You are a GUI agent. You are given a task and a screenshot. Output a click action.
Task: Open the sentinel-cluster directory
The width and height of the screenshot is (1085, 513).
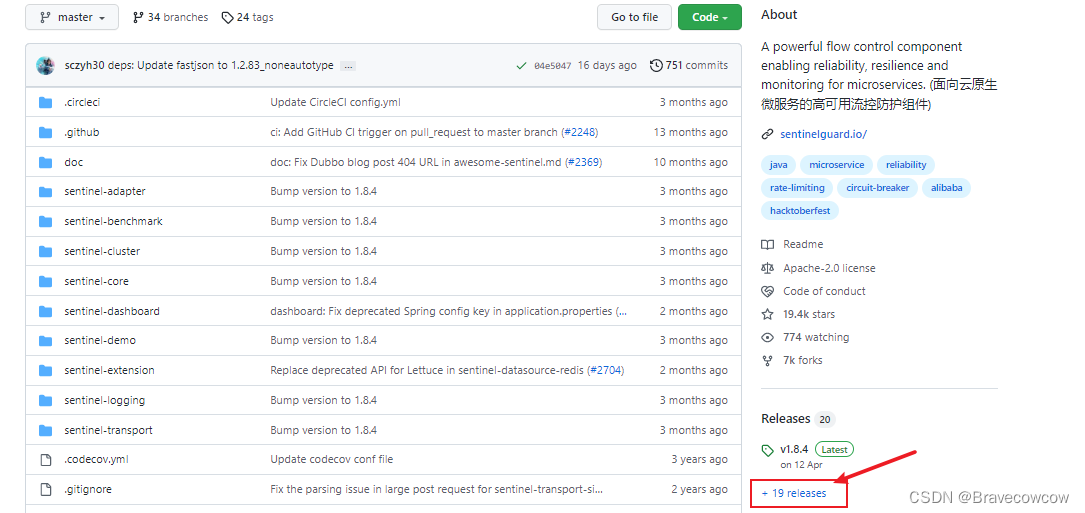(x=102, y=251)
